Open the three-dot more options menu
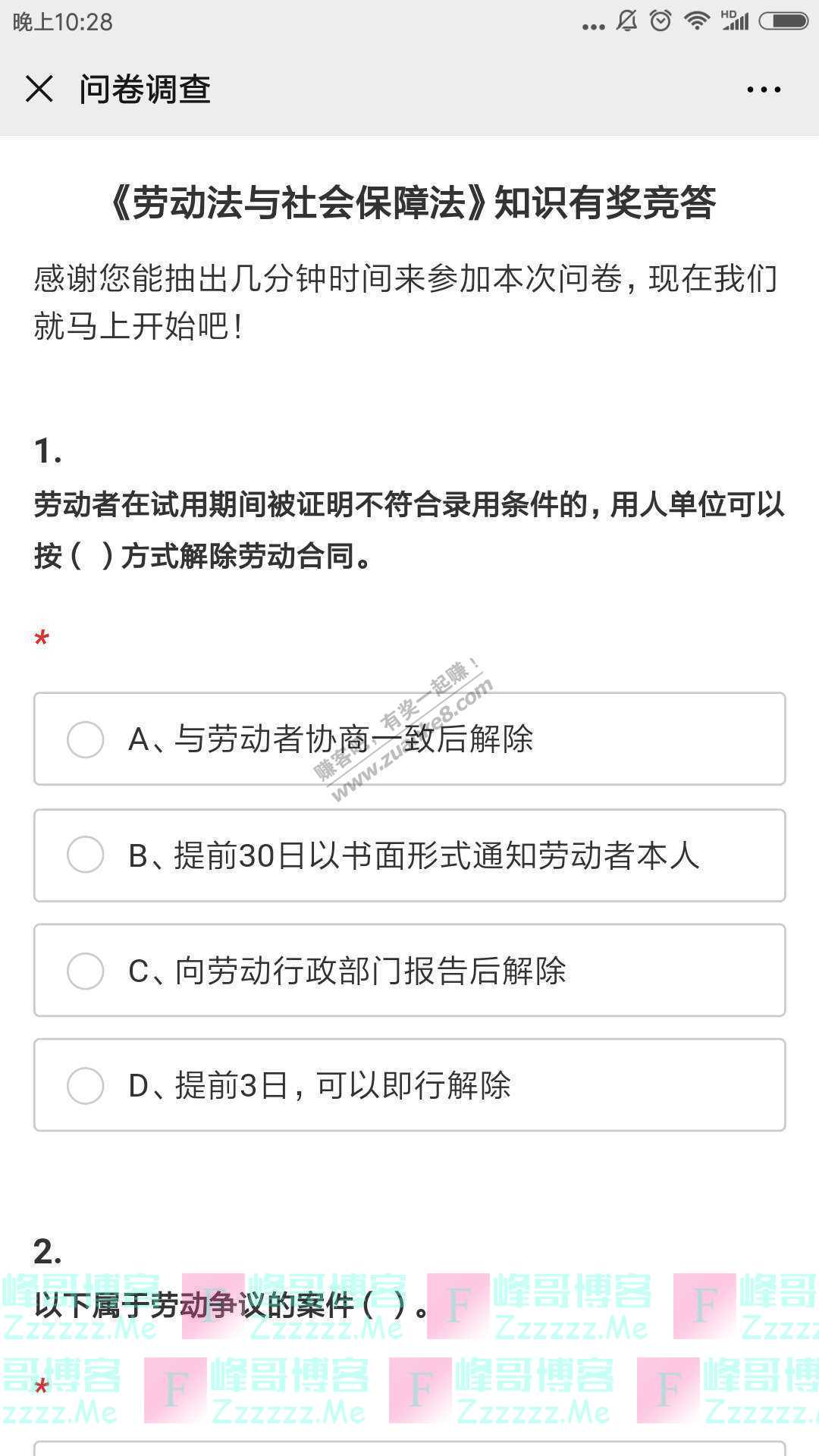 (x=763, y=89)
